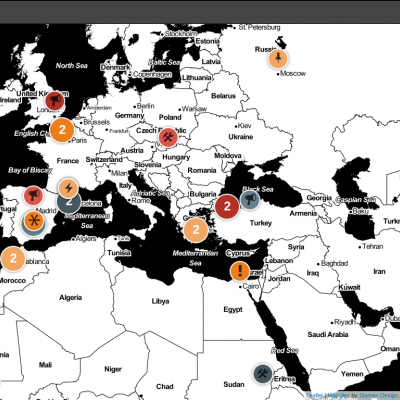This screenshot has height=400, width=400.
Task: Select the red megaphone marker in northern Spain
Action: point(33,195)
